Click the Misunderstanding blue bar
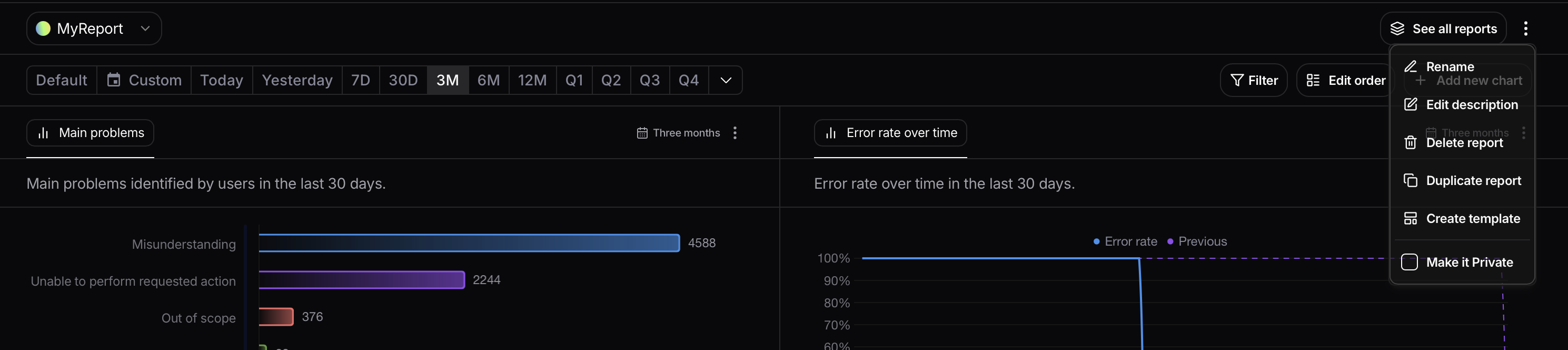This screenshot has width=1568, height=350. click(x=469, y=242)
